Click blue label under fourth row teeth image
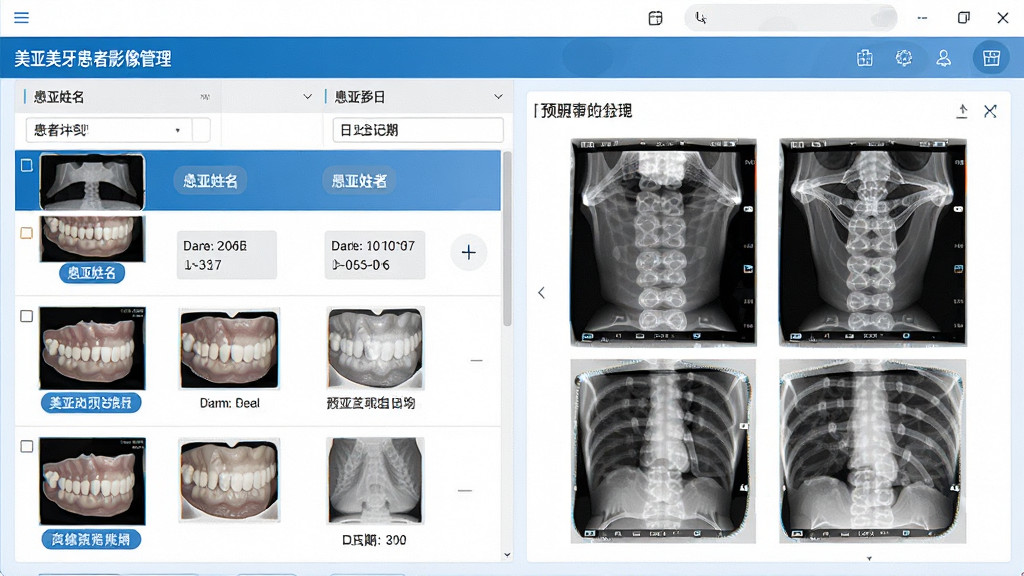1024x576 pixels. pos(91,539)
